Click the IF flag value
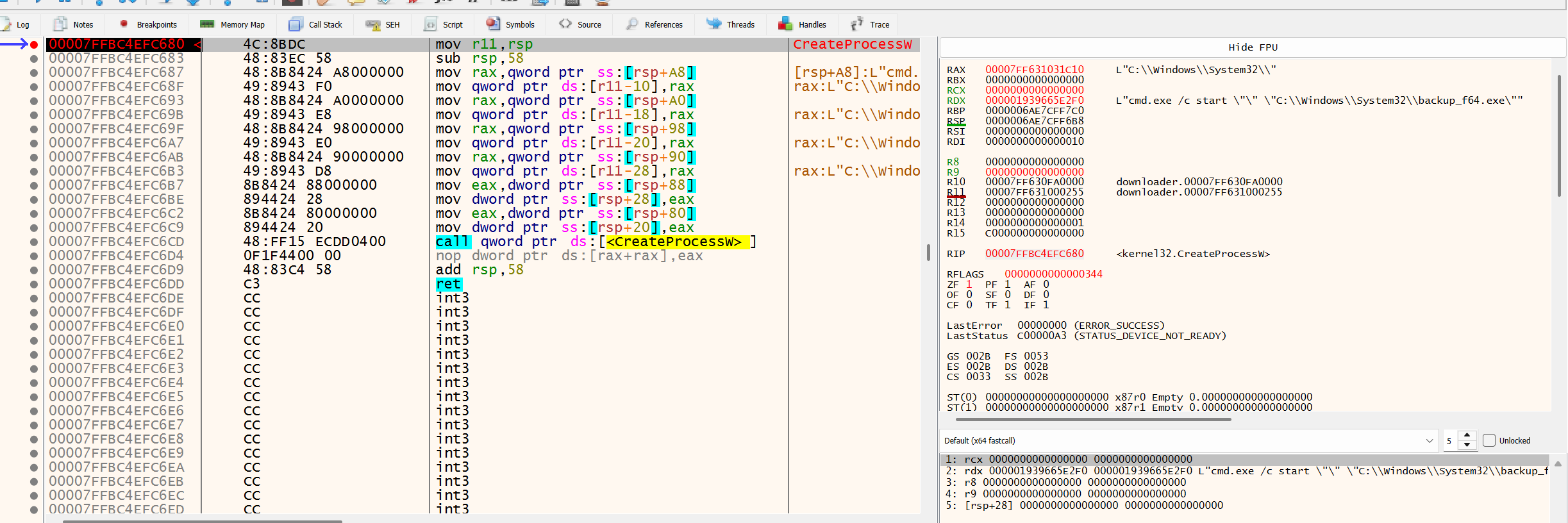 coord(1046,305)
